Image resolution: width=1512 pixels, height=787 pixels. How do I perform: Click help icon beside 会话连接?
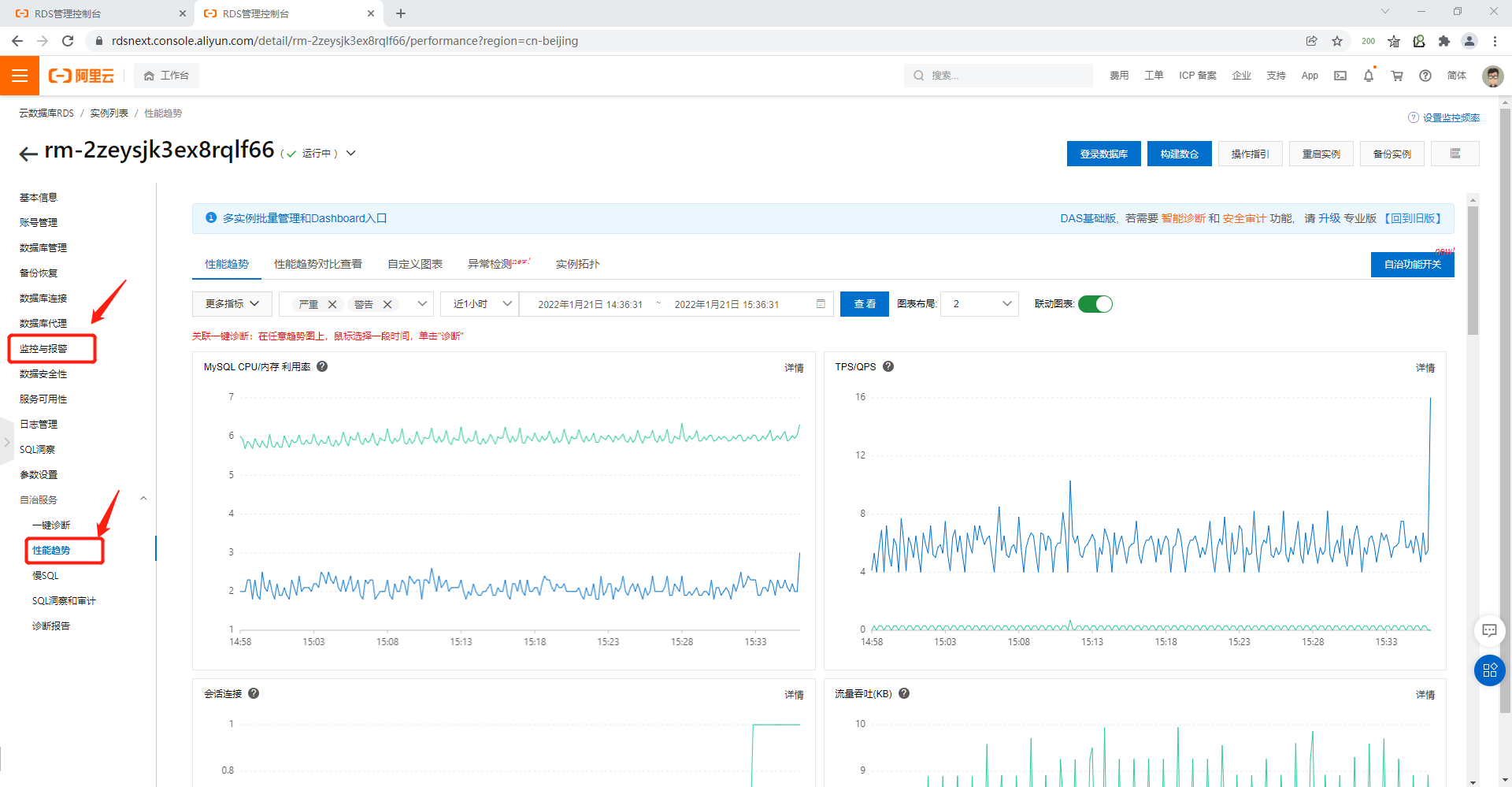click(254, 693)
